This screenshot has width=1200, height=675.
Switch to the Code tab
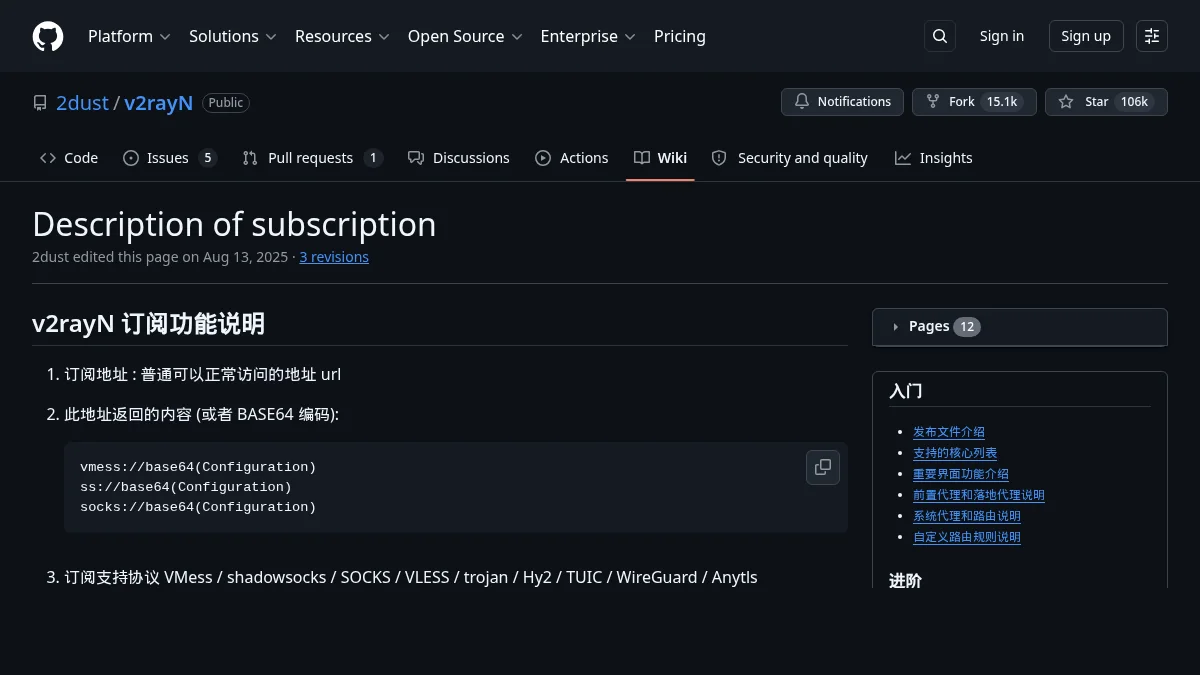[69, 158]
